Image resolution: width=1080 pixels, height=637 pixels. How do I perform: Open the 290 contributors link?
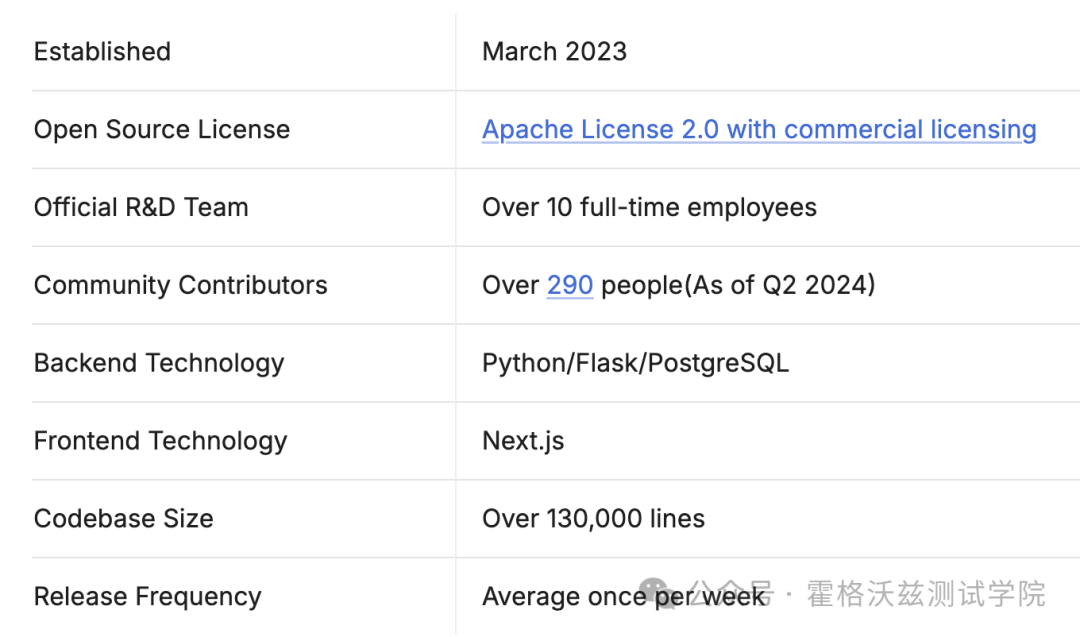click(x=570, y=285)
